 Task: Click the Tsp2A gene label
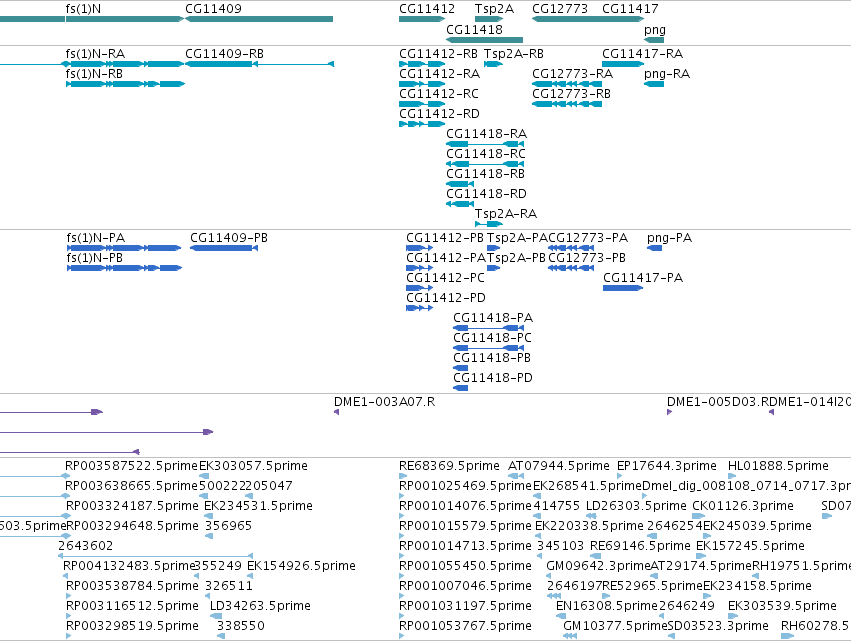click(494, 9)
